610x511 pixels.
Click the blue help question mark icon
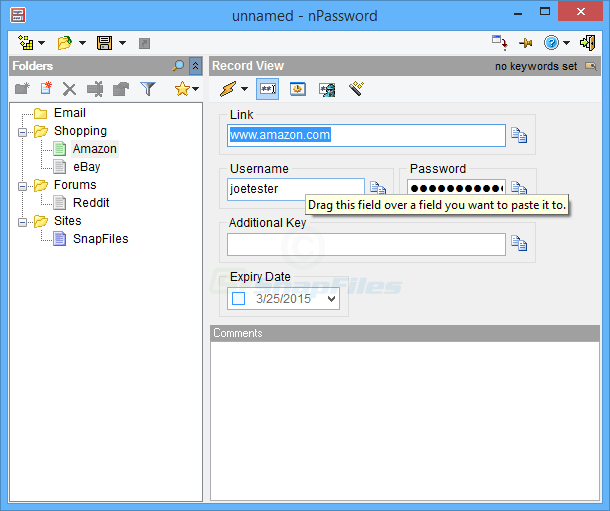point(551,43)
